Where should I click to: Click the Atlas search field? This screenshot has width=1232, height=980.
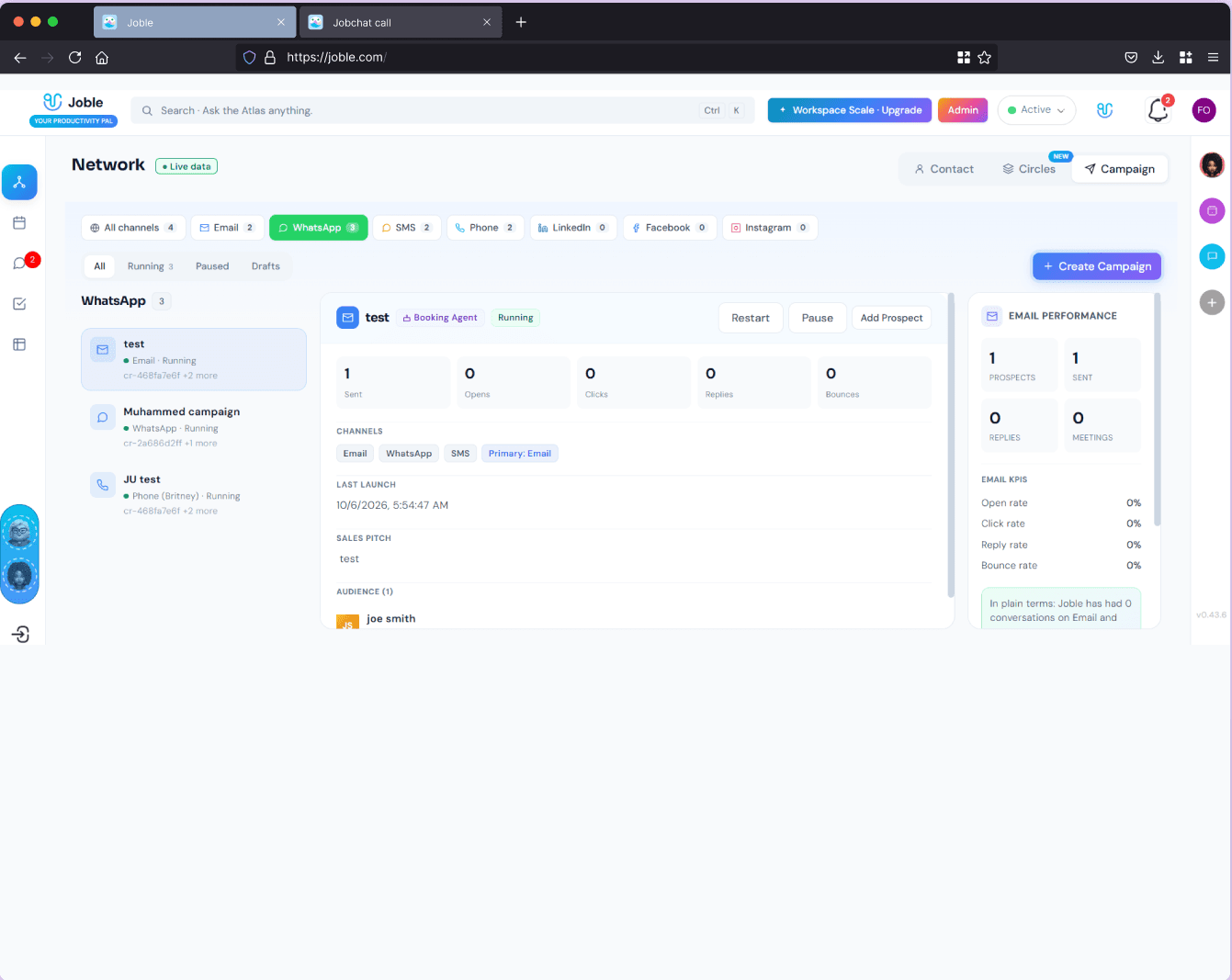point(442,110)
